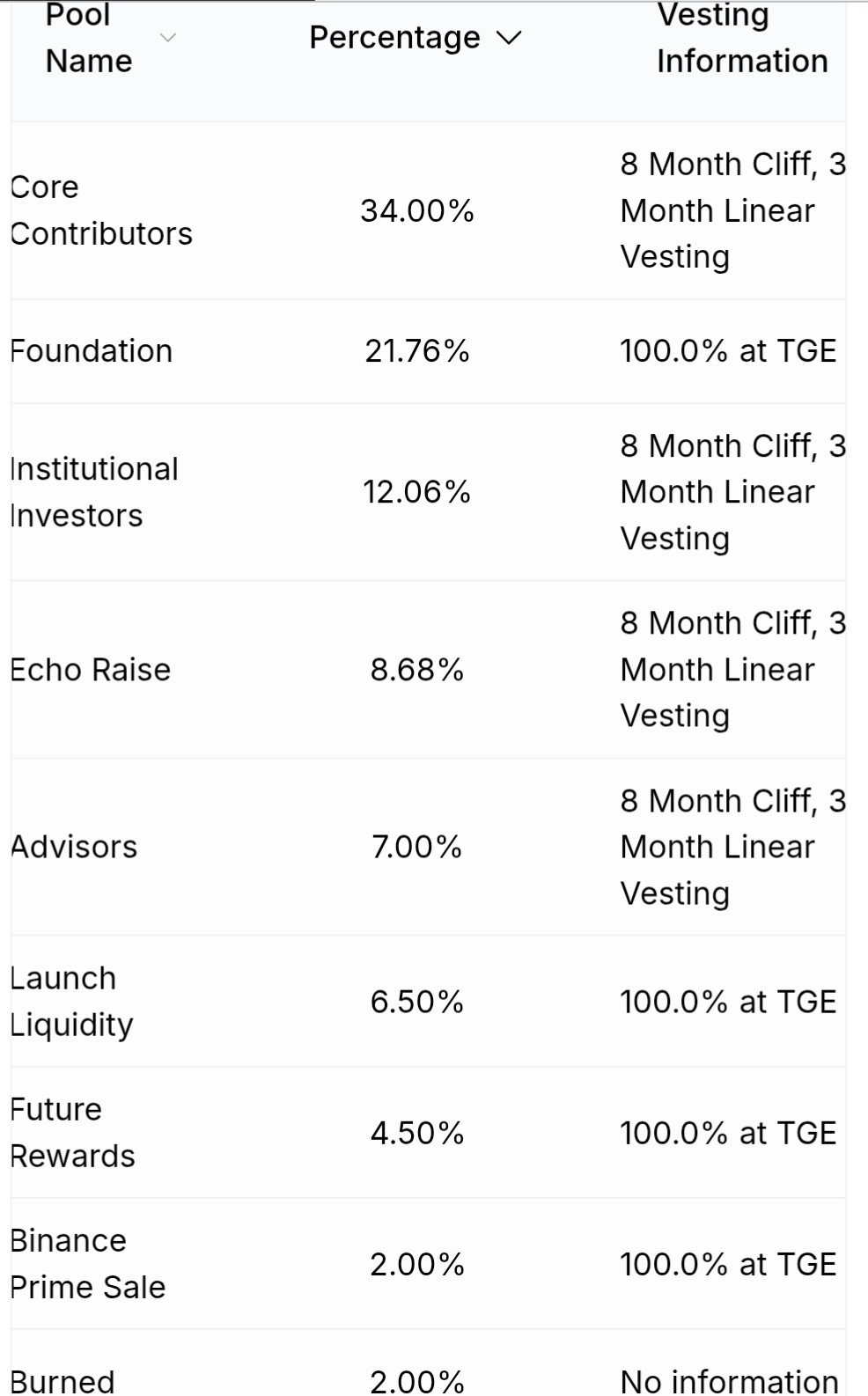Select the 6.50% Launch Liquidity value

click(417, 1002)
